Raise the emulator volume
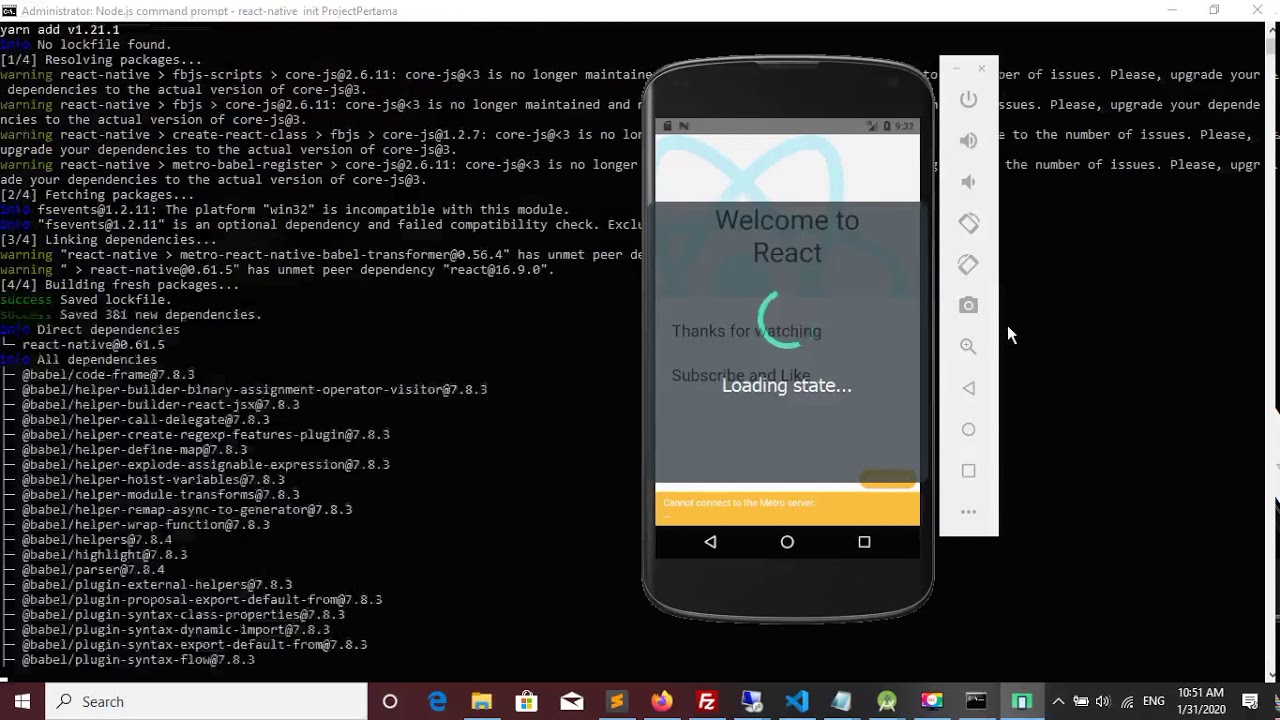Screen dimensions: 1280x720 tap(968, 140)
